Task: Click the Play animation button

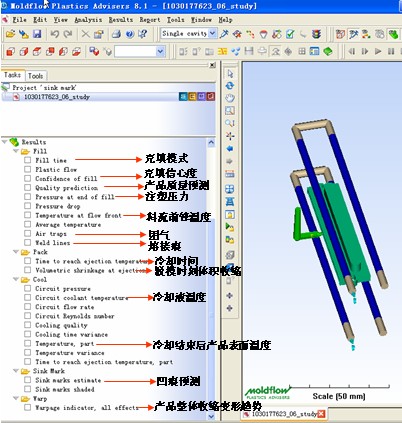Action: [x=378, y=51]
